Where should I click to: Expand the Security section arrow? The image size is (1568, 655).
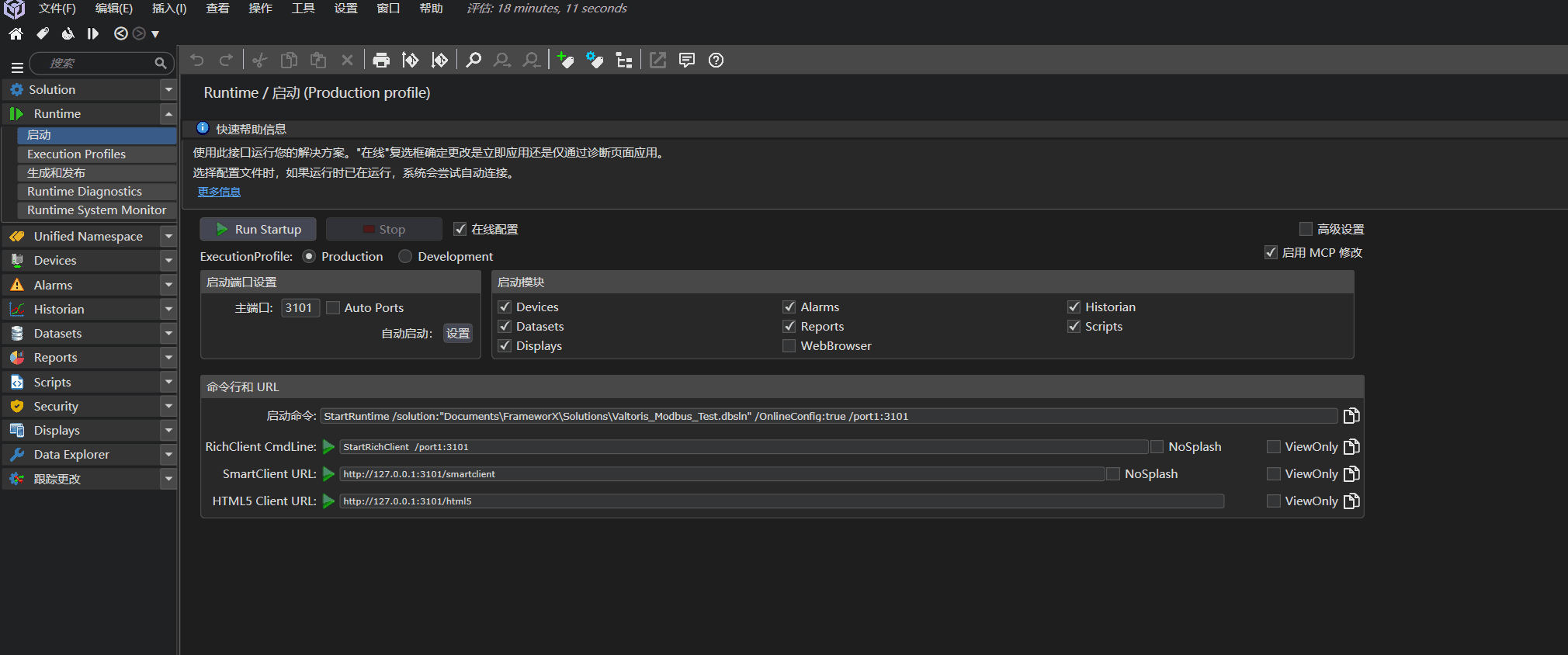(x=168, y=406)
